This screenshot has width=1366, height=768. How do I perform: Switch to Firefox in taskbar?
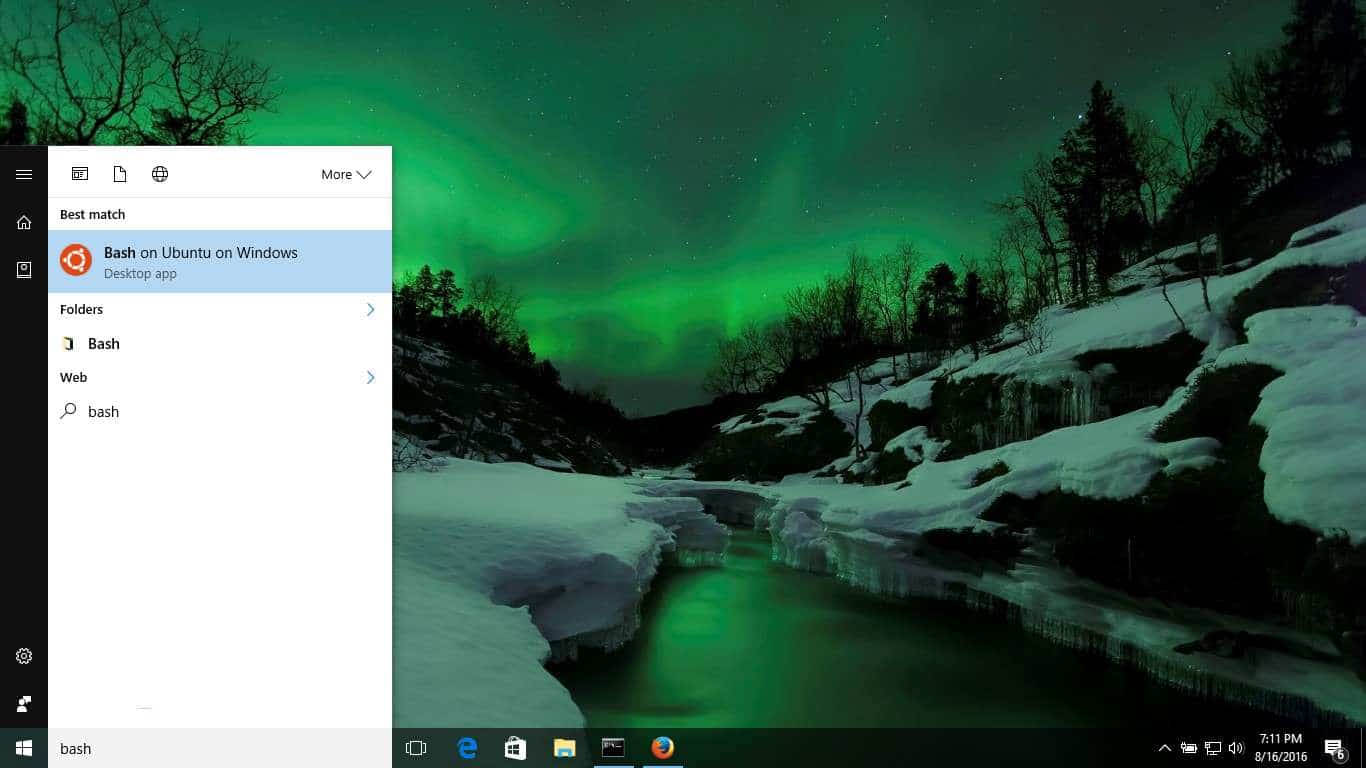[662, 748]
